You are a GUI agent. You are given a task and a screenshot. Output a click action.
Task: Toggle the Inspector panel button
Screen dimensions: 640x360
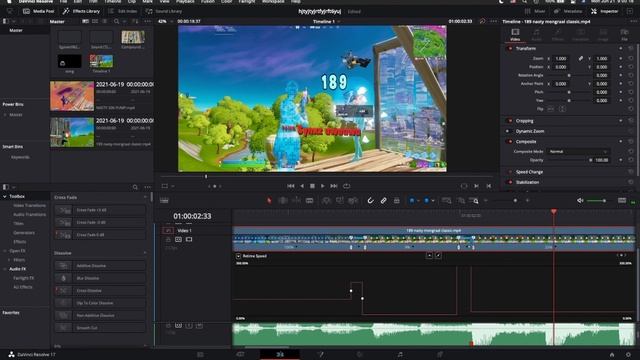(x=604, y=11)
